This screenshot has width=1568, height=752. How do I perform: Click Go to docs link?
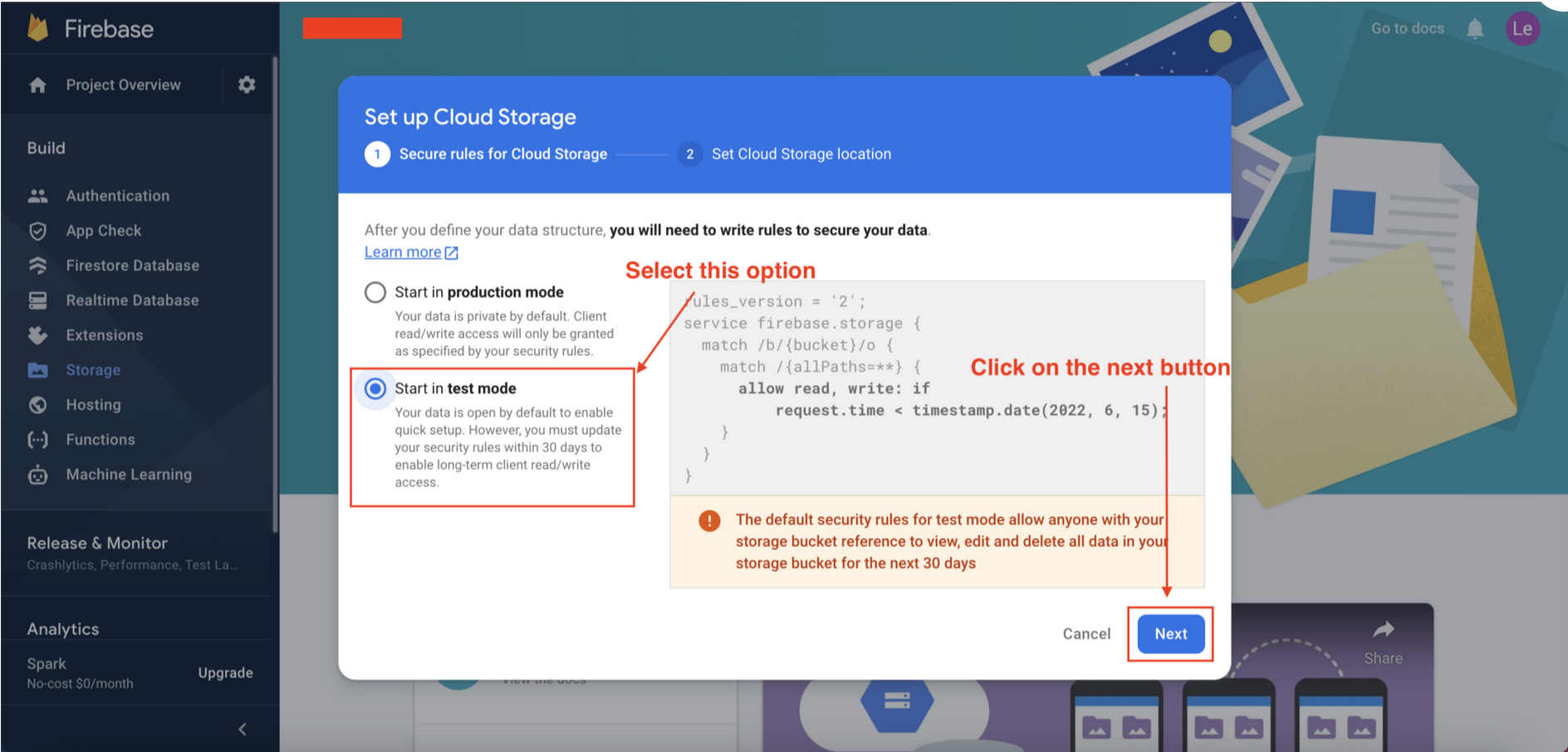click(1408, 28)
